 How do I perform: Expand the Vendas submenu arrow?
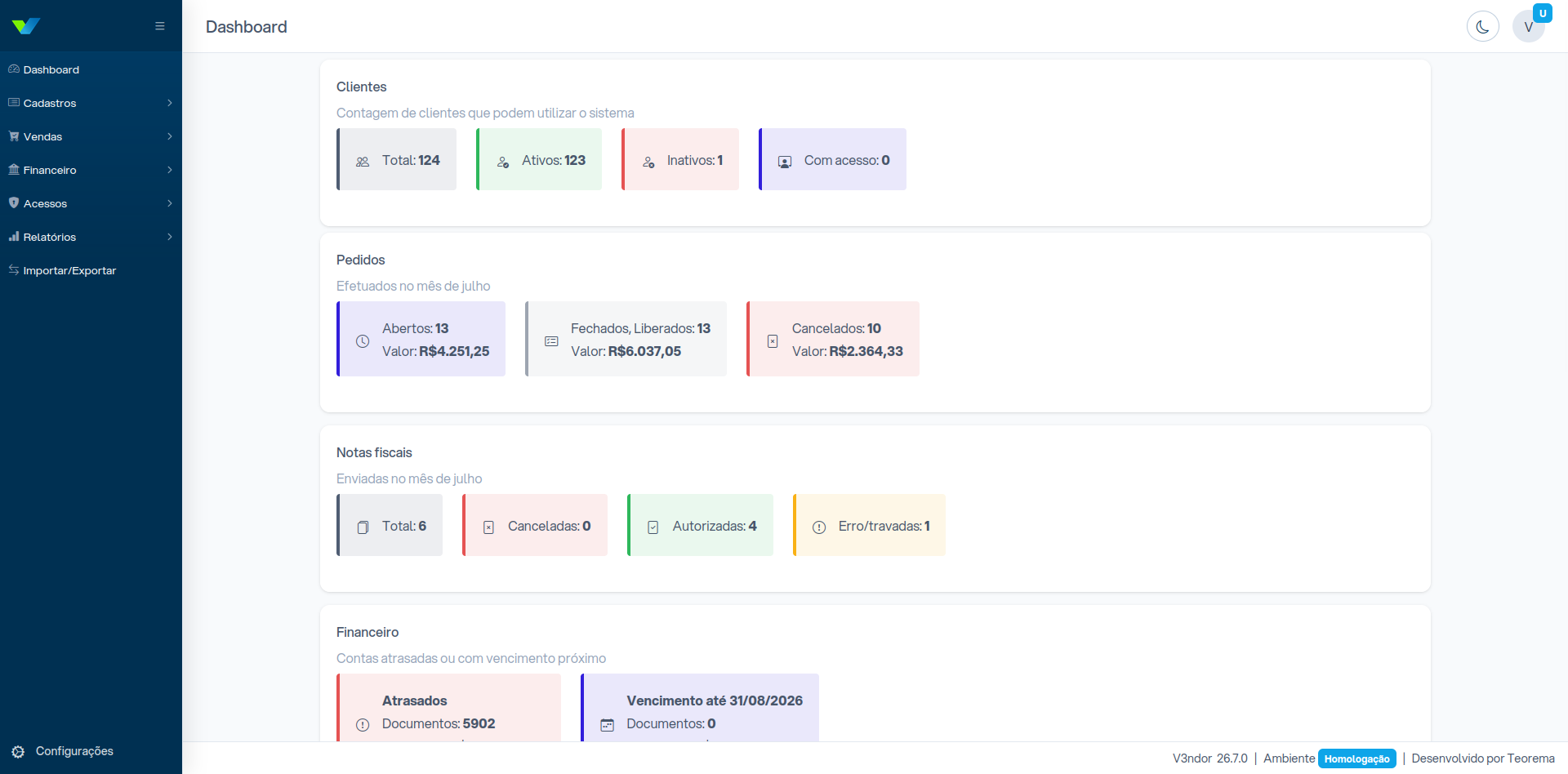coord(170,136)
